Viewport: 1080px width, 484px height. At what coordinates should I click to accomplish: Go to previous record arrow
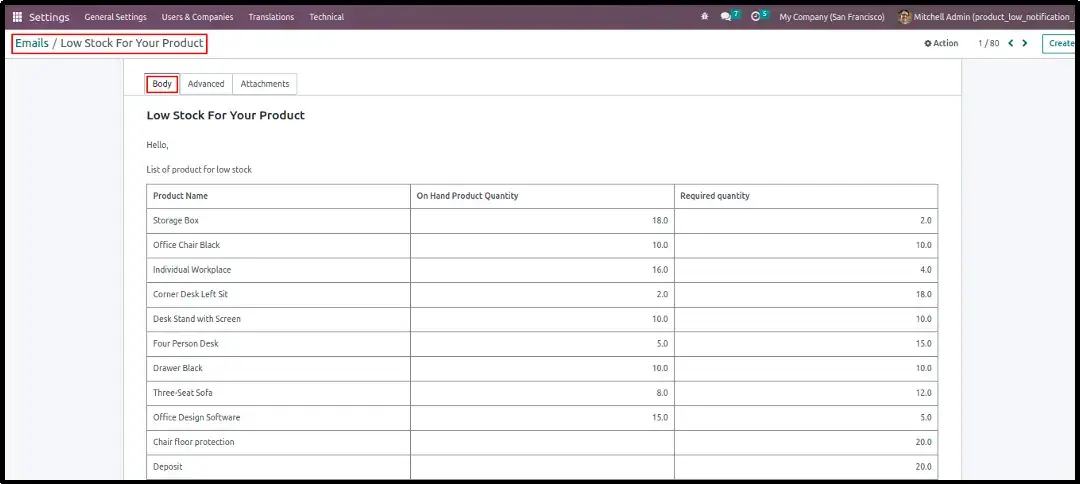1010,43
